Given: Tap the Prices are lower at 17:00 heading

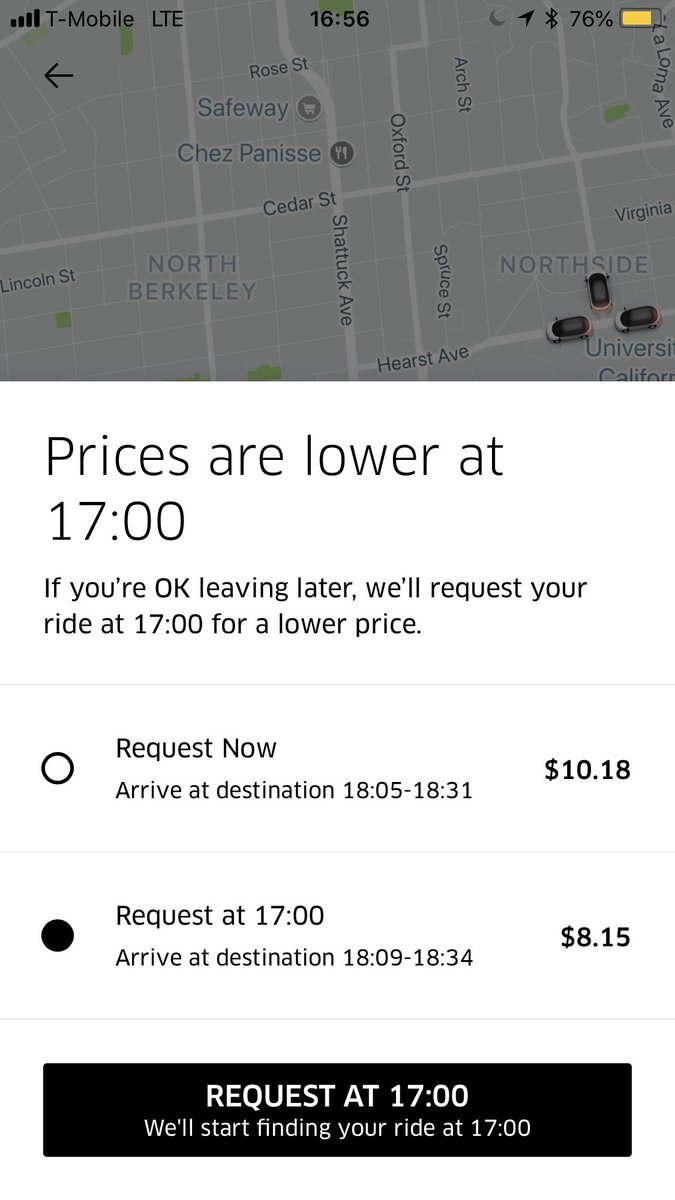Looking at the screenshot, I should pyautogui.click(x=273, y=485).
